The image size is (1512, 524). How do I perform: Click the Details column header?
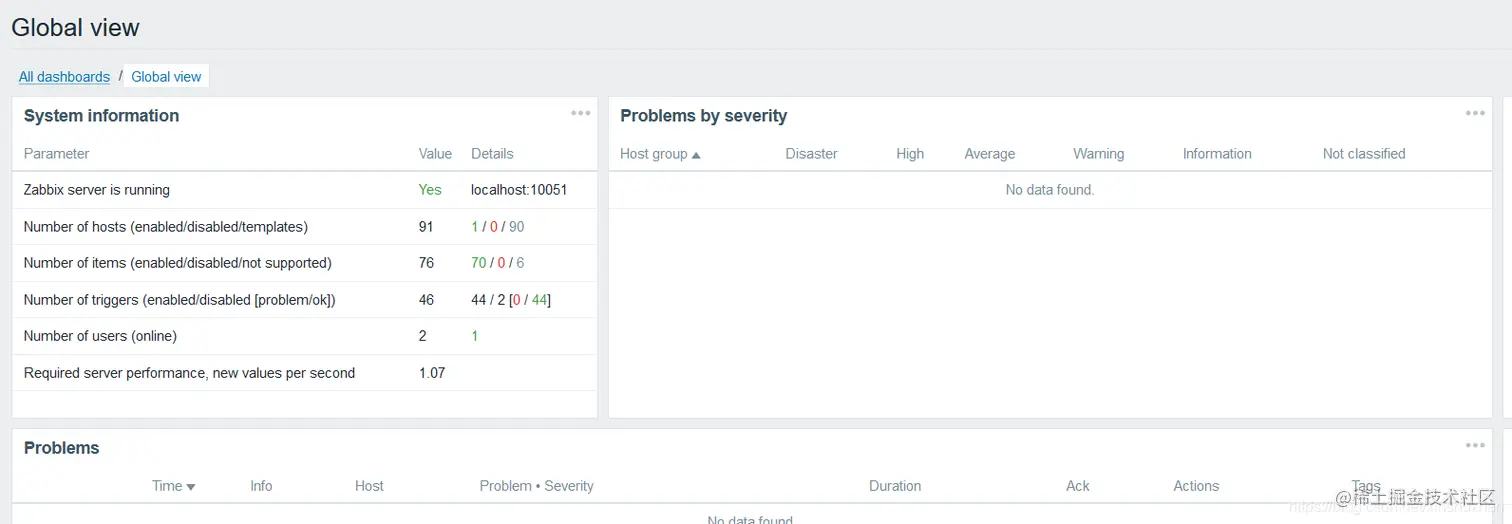[492, 154]
